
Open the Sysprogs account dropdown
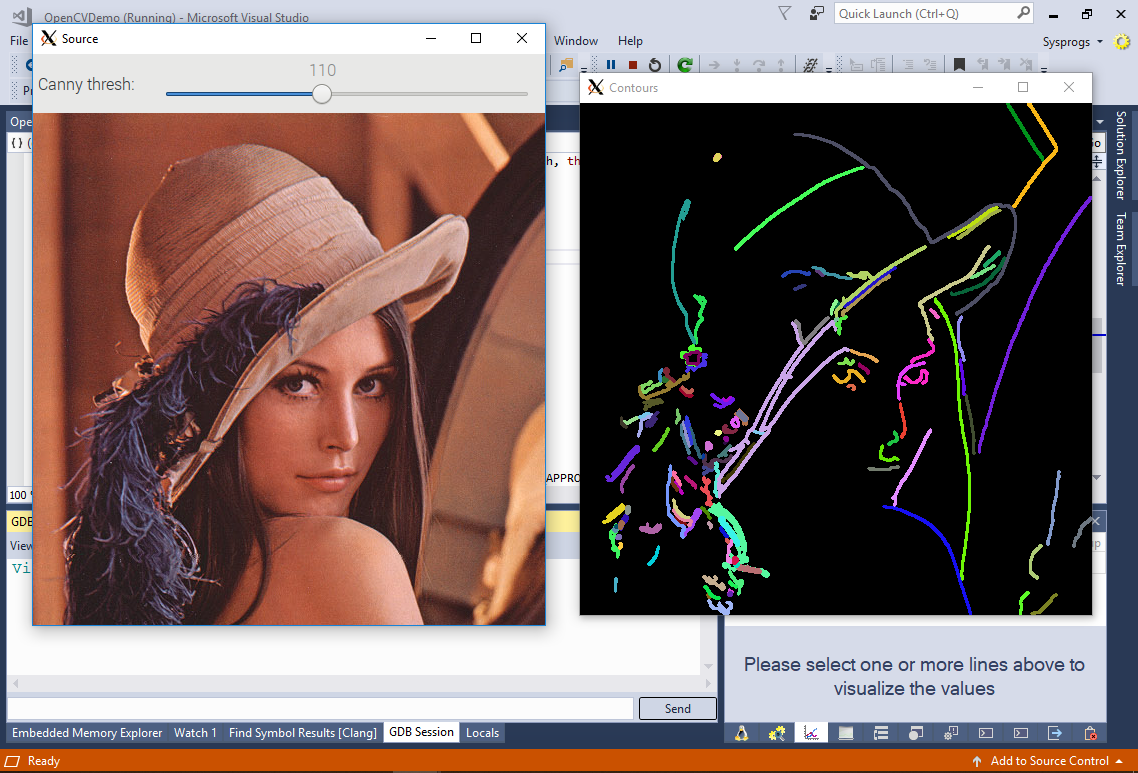click(1073, 41)
